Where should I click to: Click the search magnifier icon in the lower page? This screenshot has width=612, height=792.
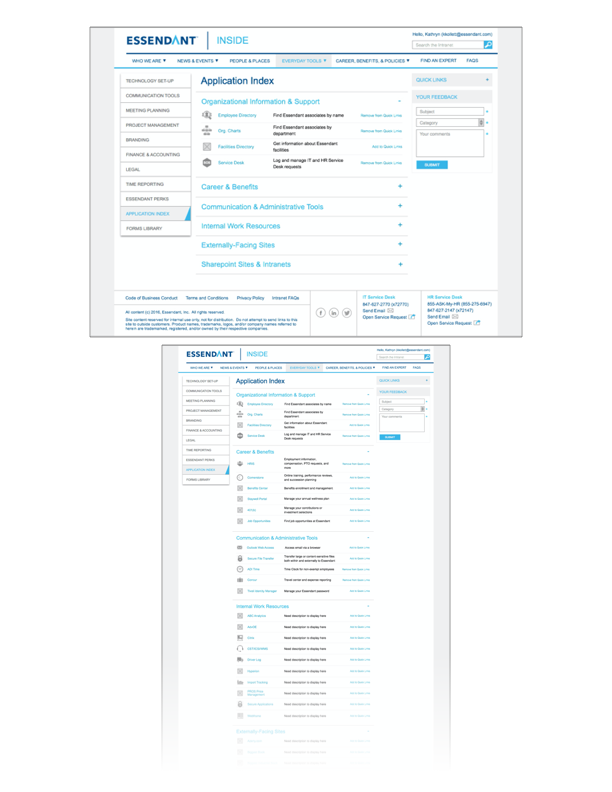427,357
